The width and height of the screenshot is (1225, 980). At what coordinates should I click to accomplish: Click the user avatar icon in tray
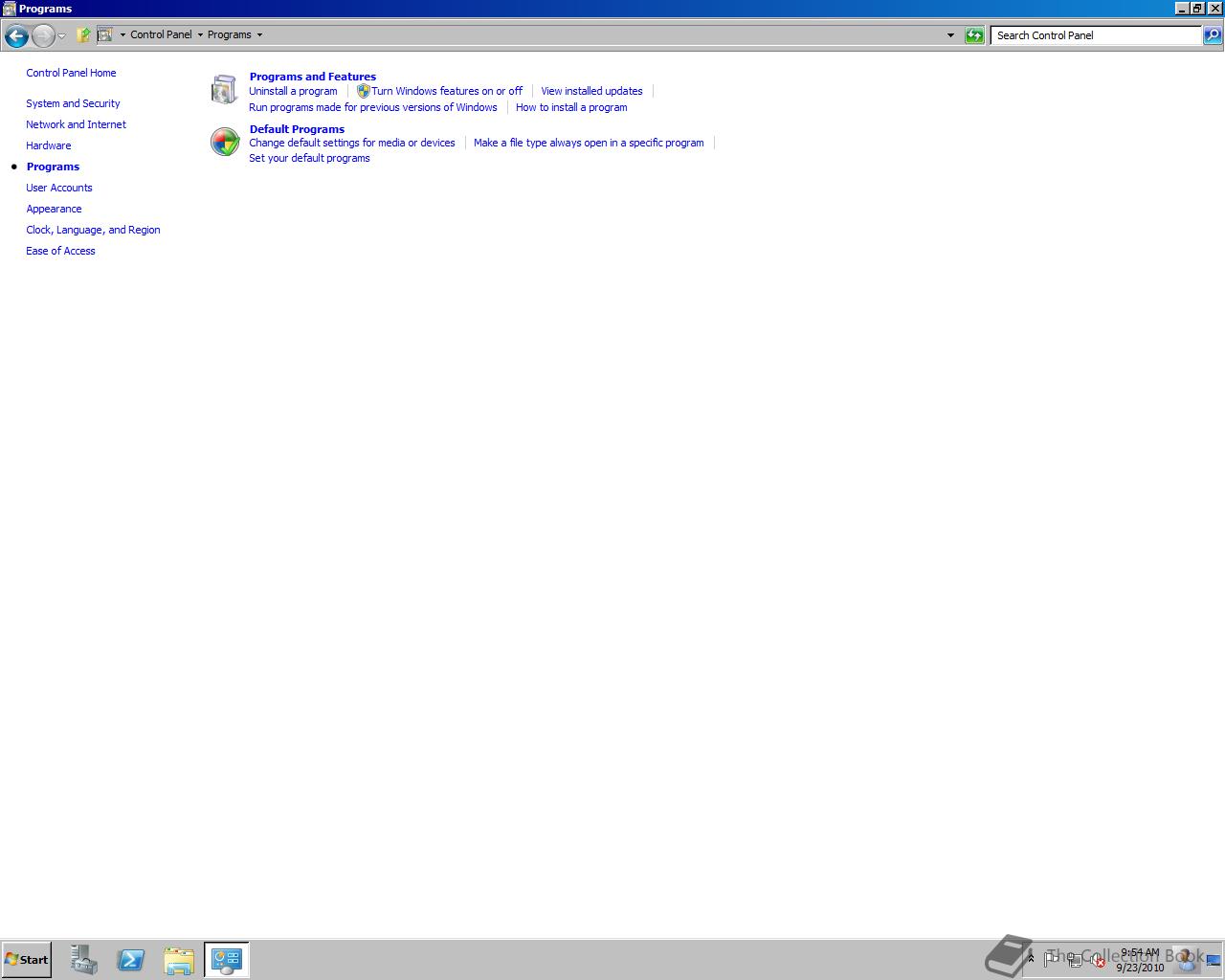click(1187, 959)
